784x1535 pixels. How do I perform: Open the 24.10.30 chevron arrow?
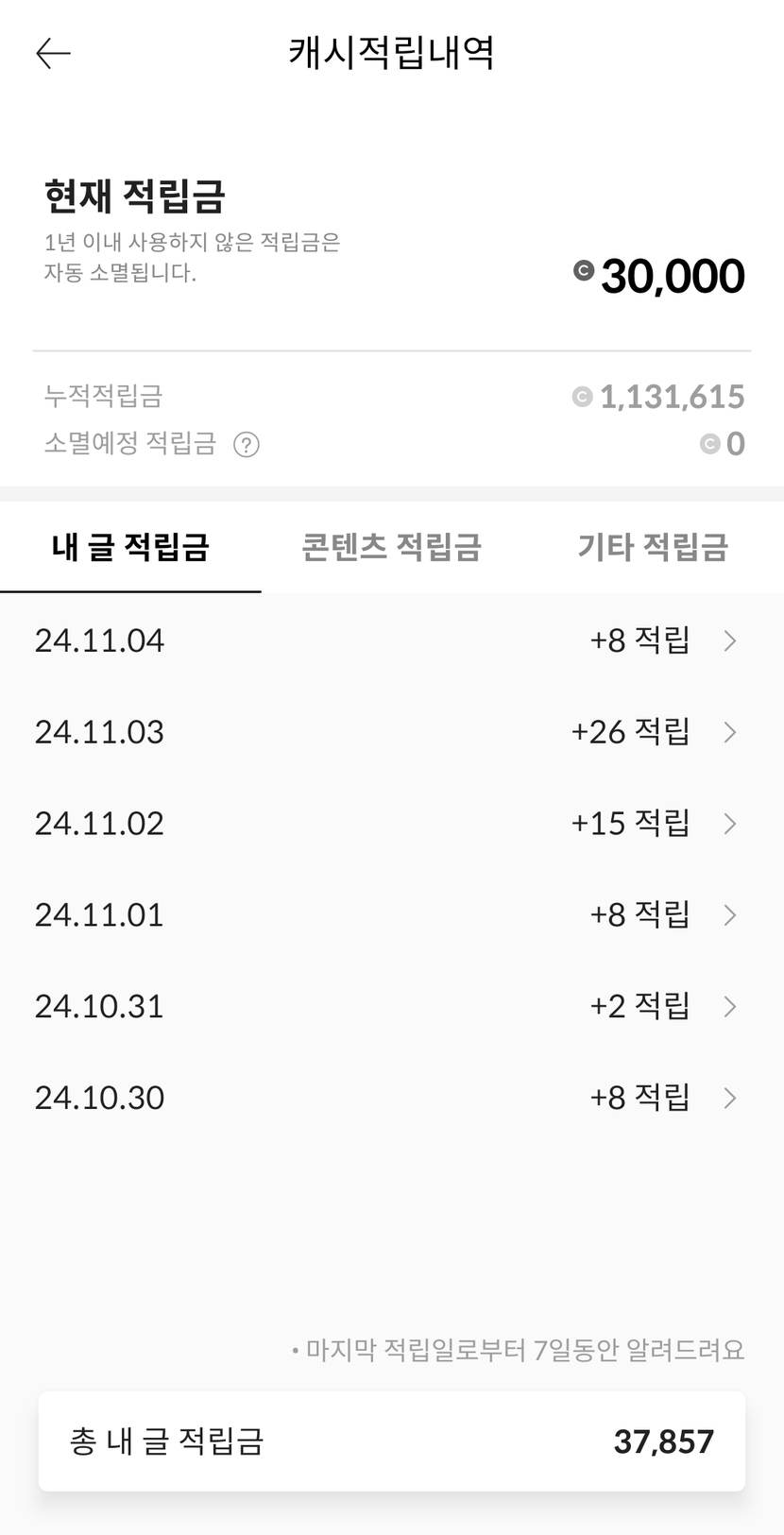[x=729, y=1098]
